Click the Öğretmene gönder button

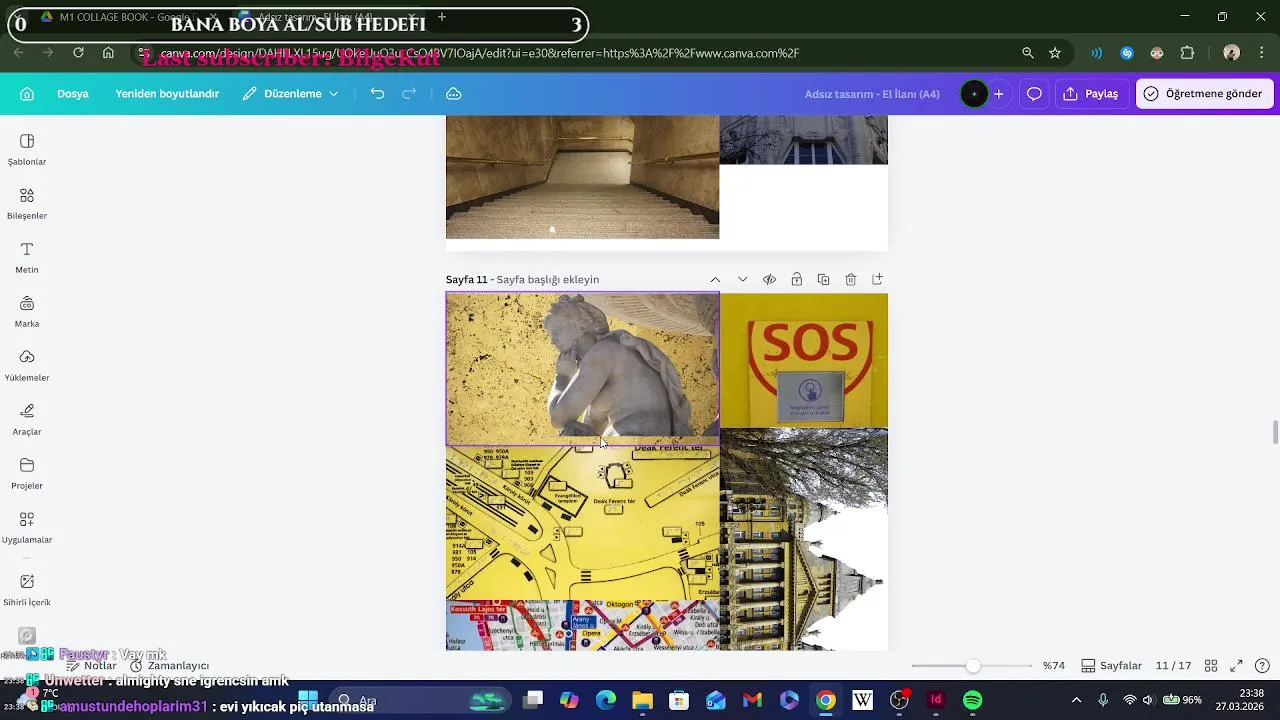point(1203,94)
